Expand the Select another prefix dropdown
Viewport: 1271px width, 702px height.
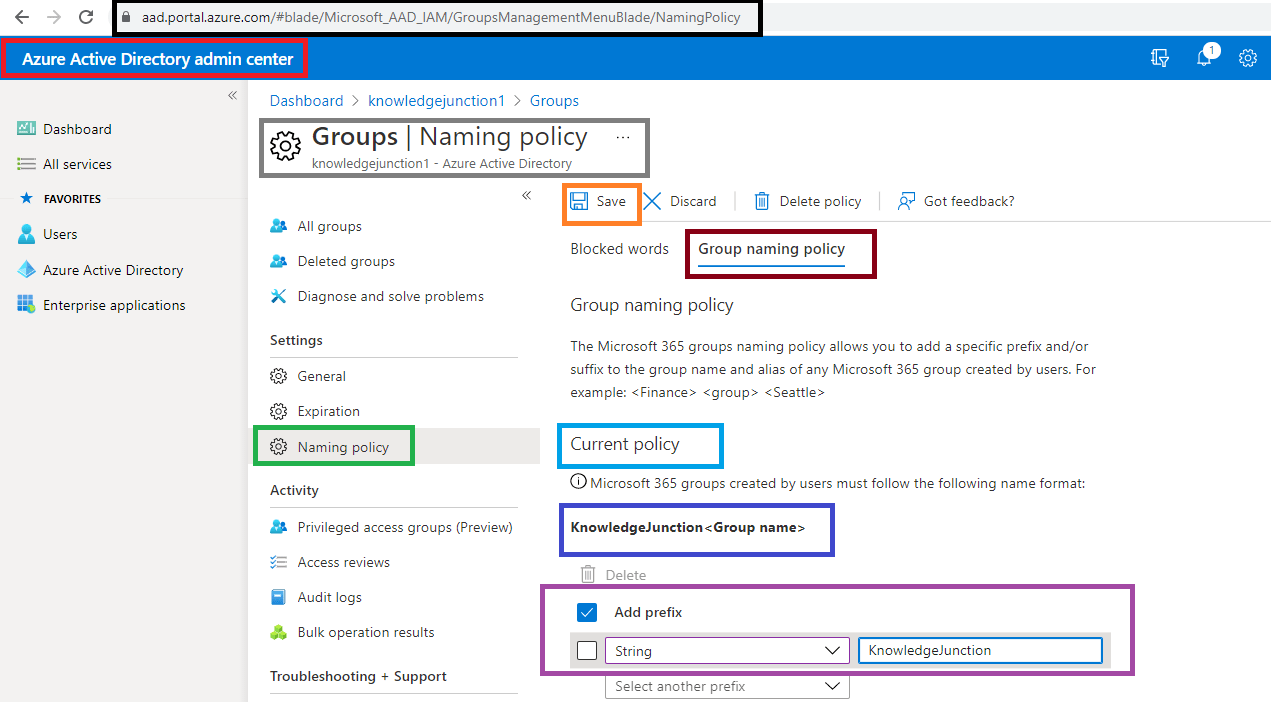coord(726,686)
